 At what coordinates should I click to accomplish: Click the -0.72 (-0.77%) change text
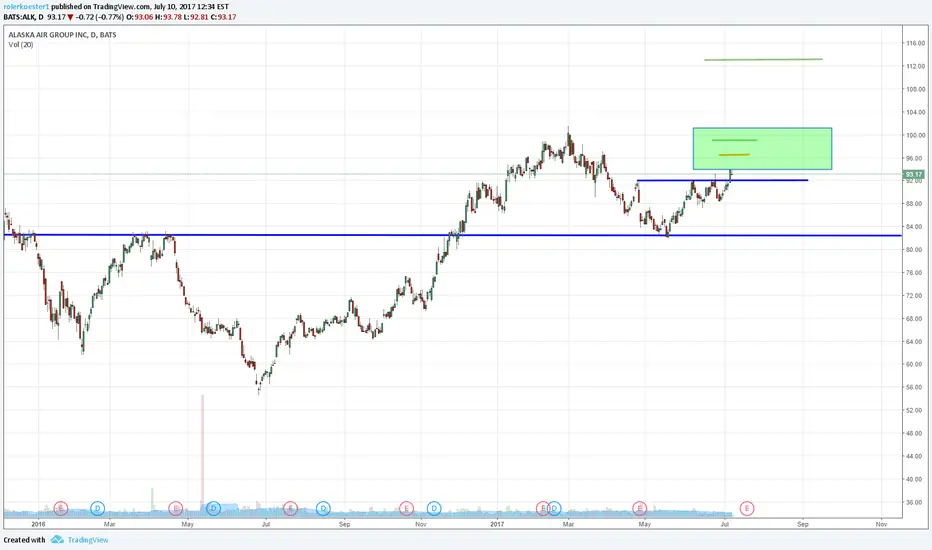tap(99, 17)
